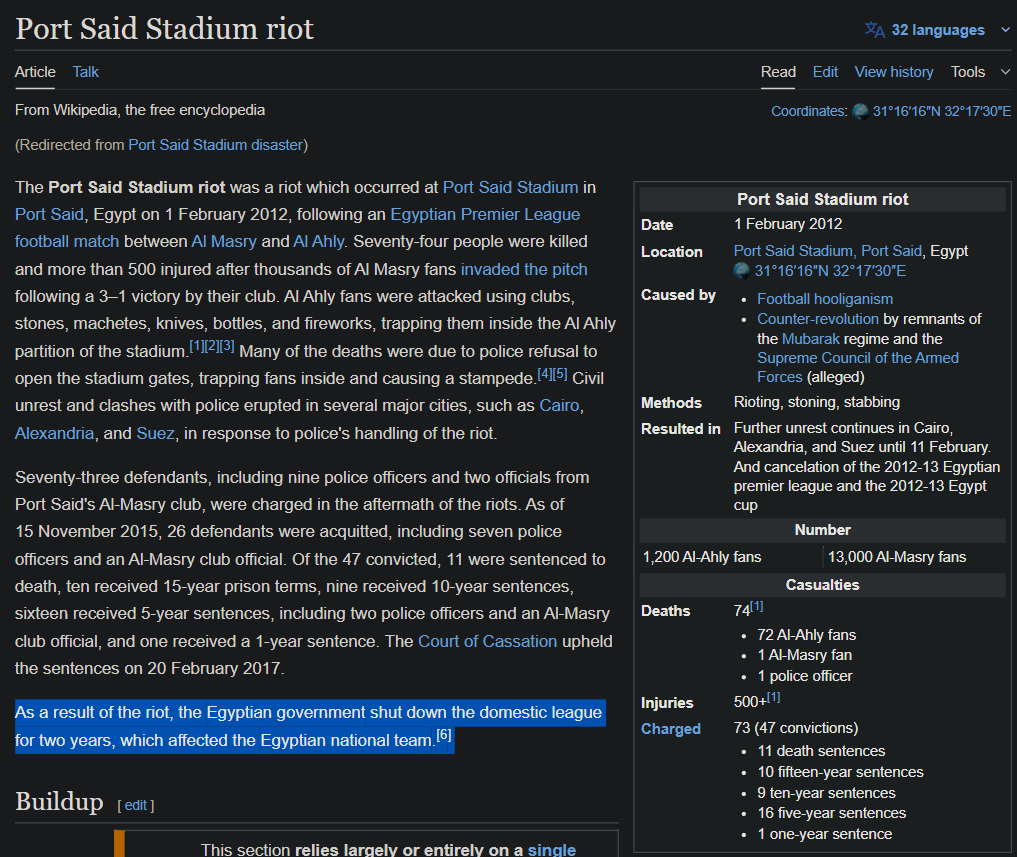Click the edit link beside Buildup heading

[x=136, y=805]
